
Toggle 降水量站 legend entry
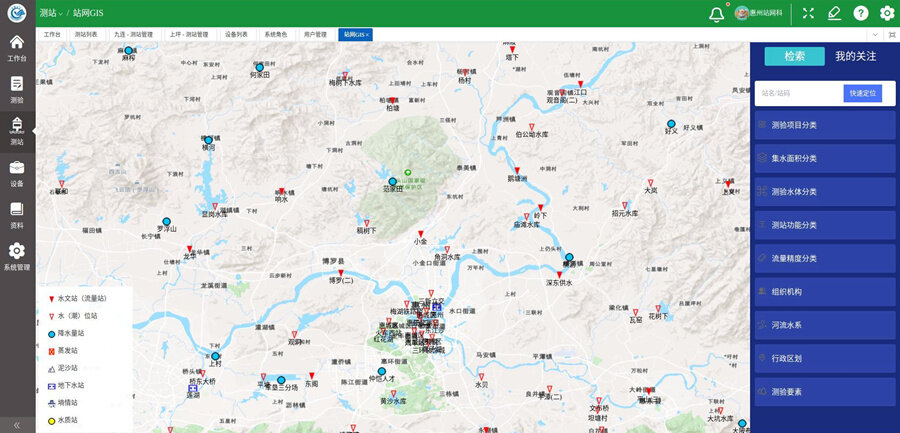[x=70, y=333]
